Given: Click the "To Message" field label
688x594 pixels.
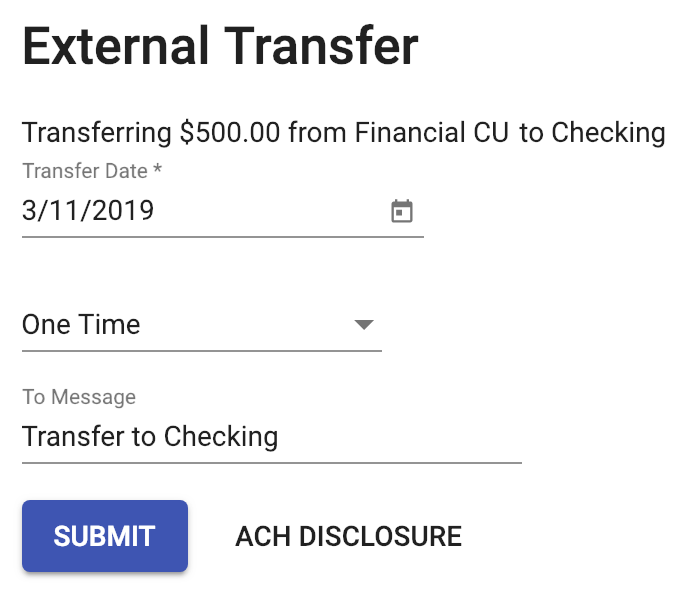Looking at the screenshot, I should [x=79, y=397].
